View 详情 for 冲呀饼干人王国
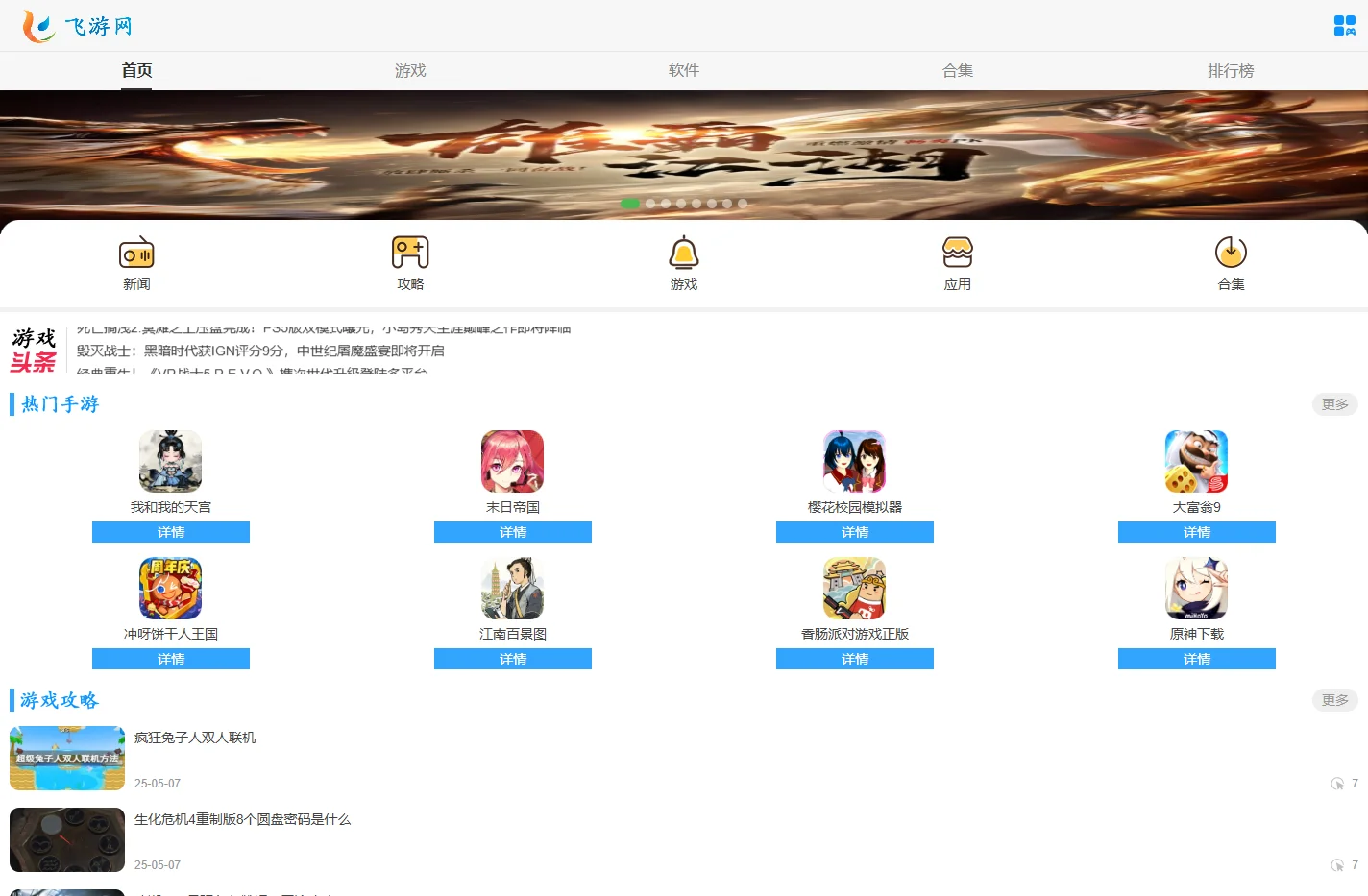 click(171, 659)
